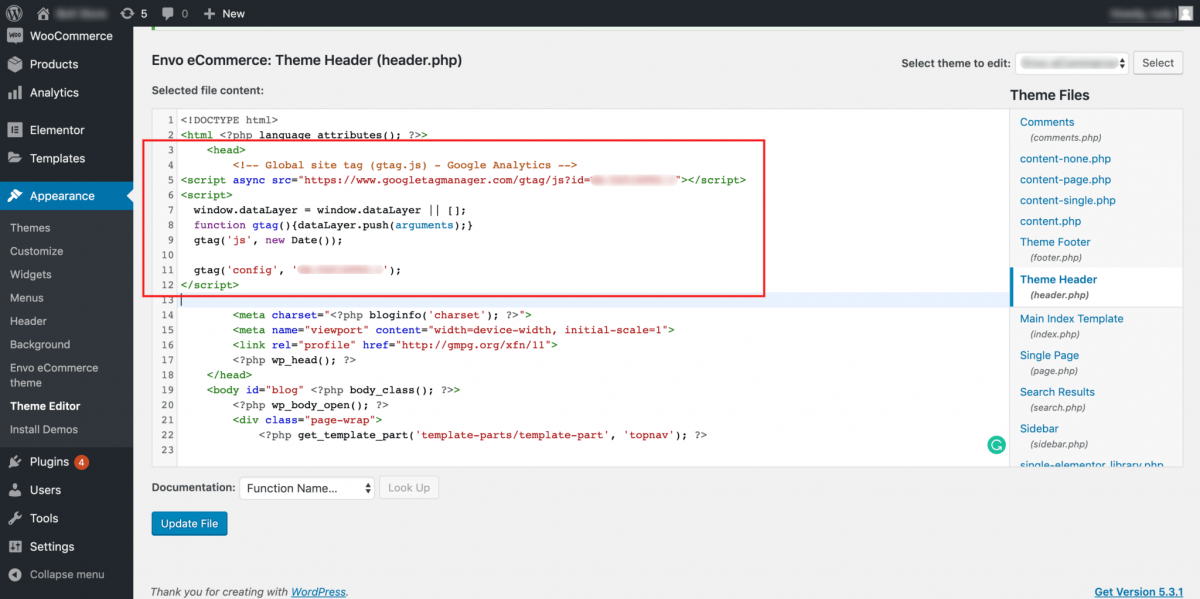The height and width of the screenshot is (599, 1200).
Task: Open Widgets under Appearance
Action: click(x=31, y=274)
